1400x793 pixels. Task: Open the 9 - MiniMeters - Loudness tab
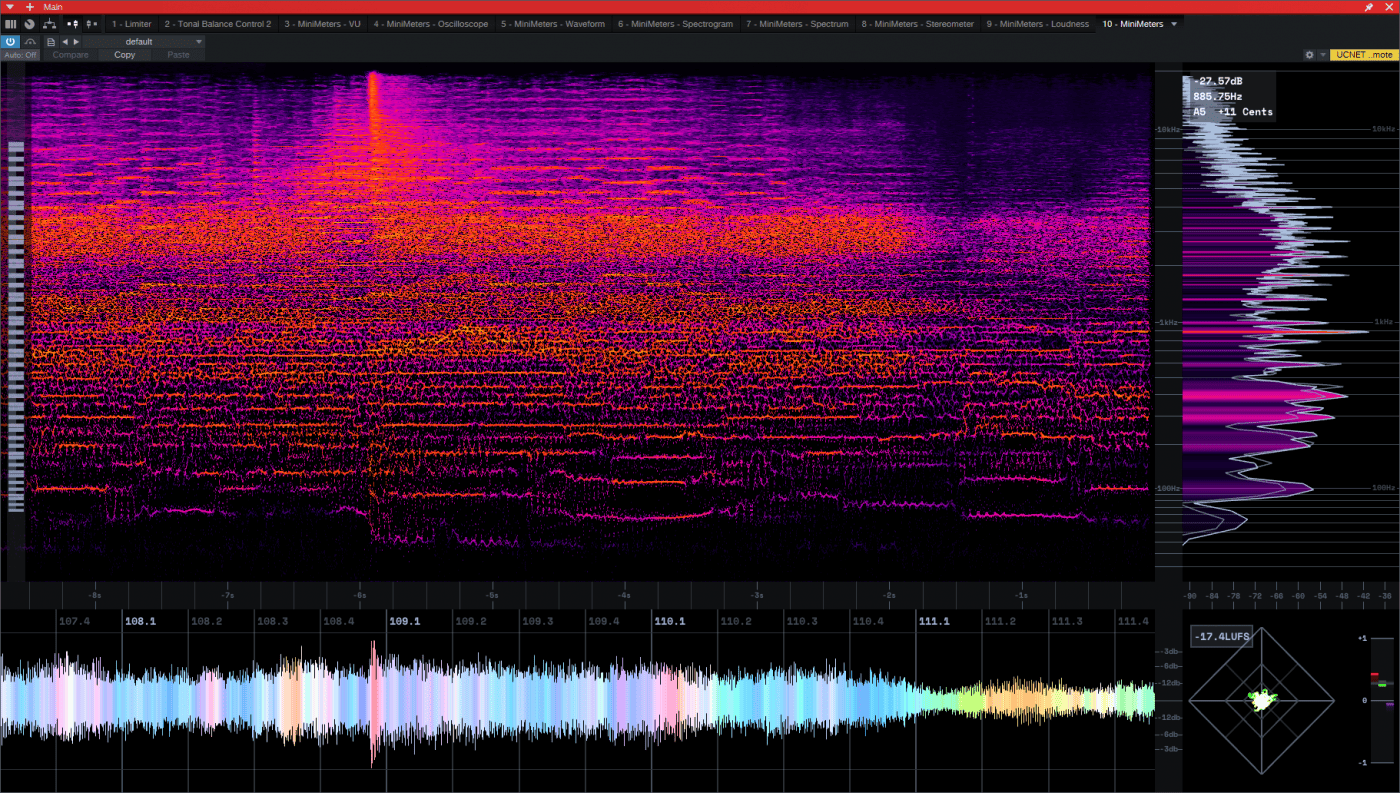[x=1037, y=24]
